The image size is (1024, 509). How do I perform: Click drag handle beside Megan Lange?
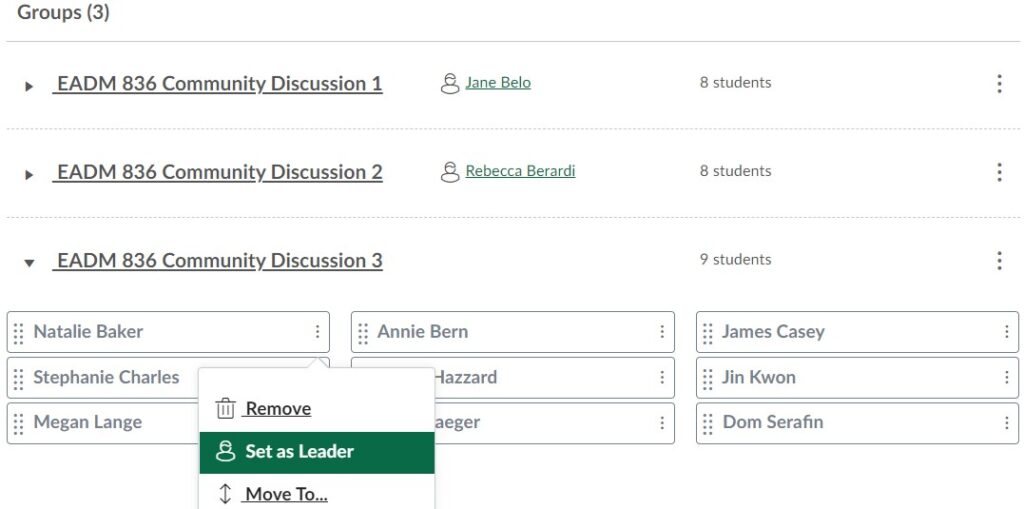[x=19, y=424]
